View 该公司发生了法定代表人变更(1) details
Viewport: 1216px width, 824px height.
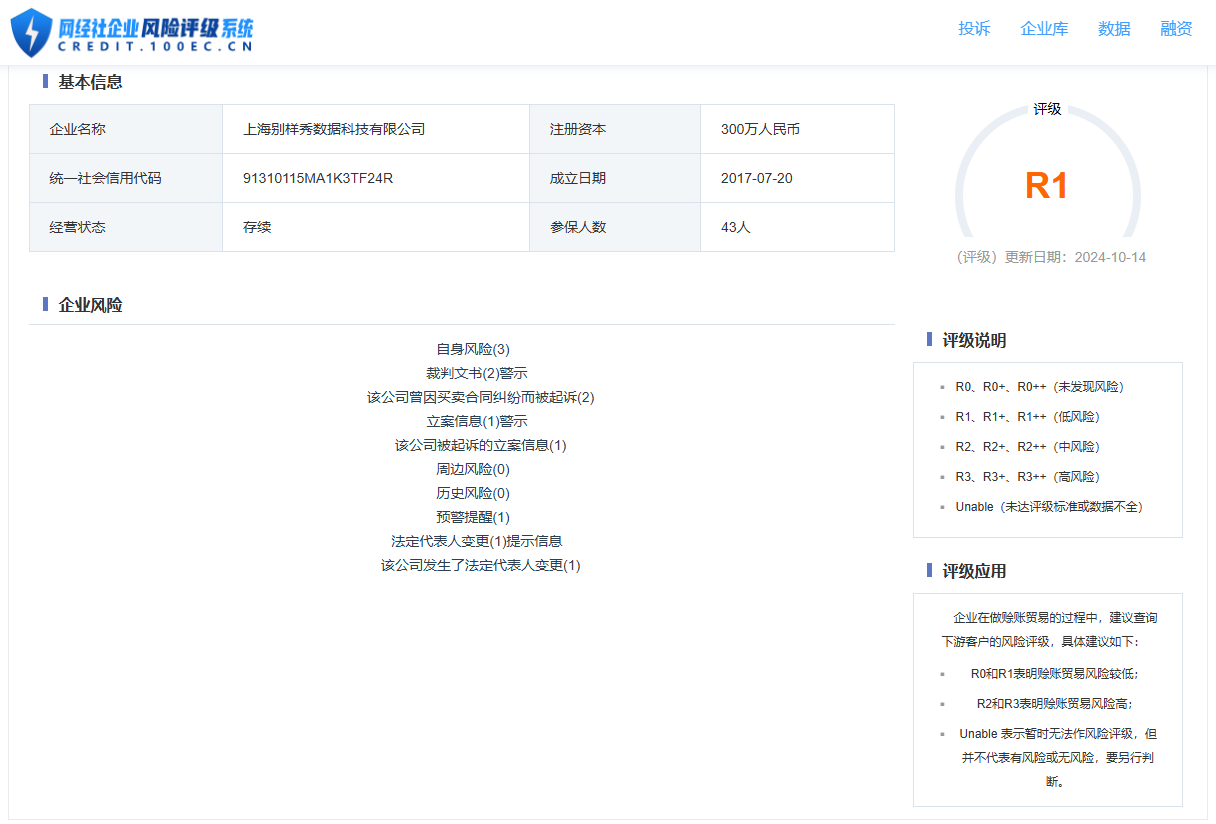[480, 565]
